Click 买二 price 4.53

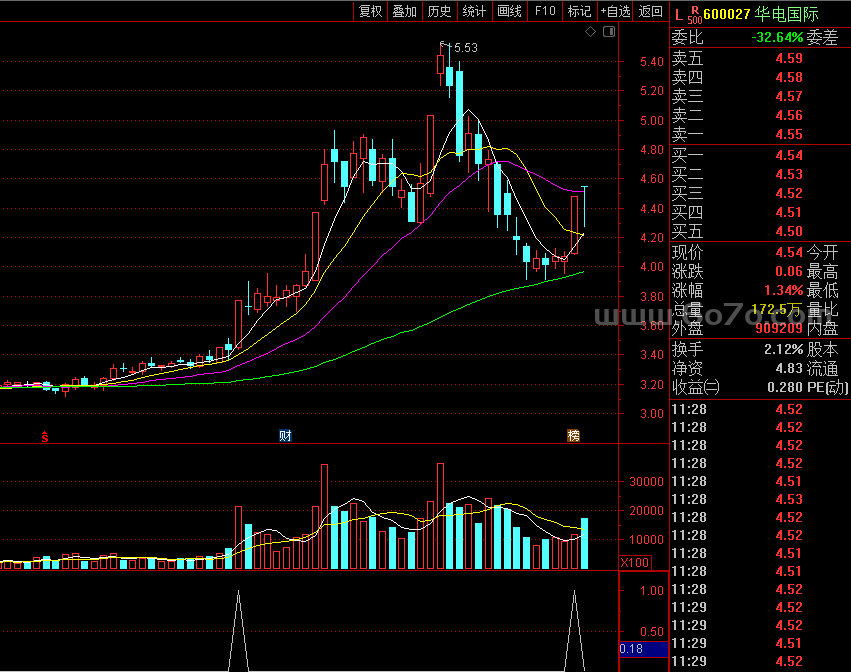(789, 175)
